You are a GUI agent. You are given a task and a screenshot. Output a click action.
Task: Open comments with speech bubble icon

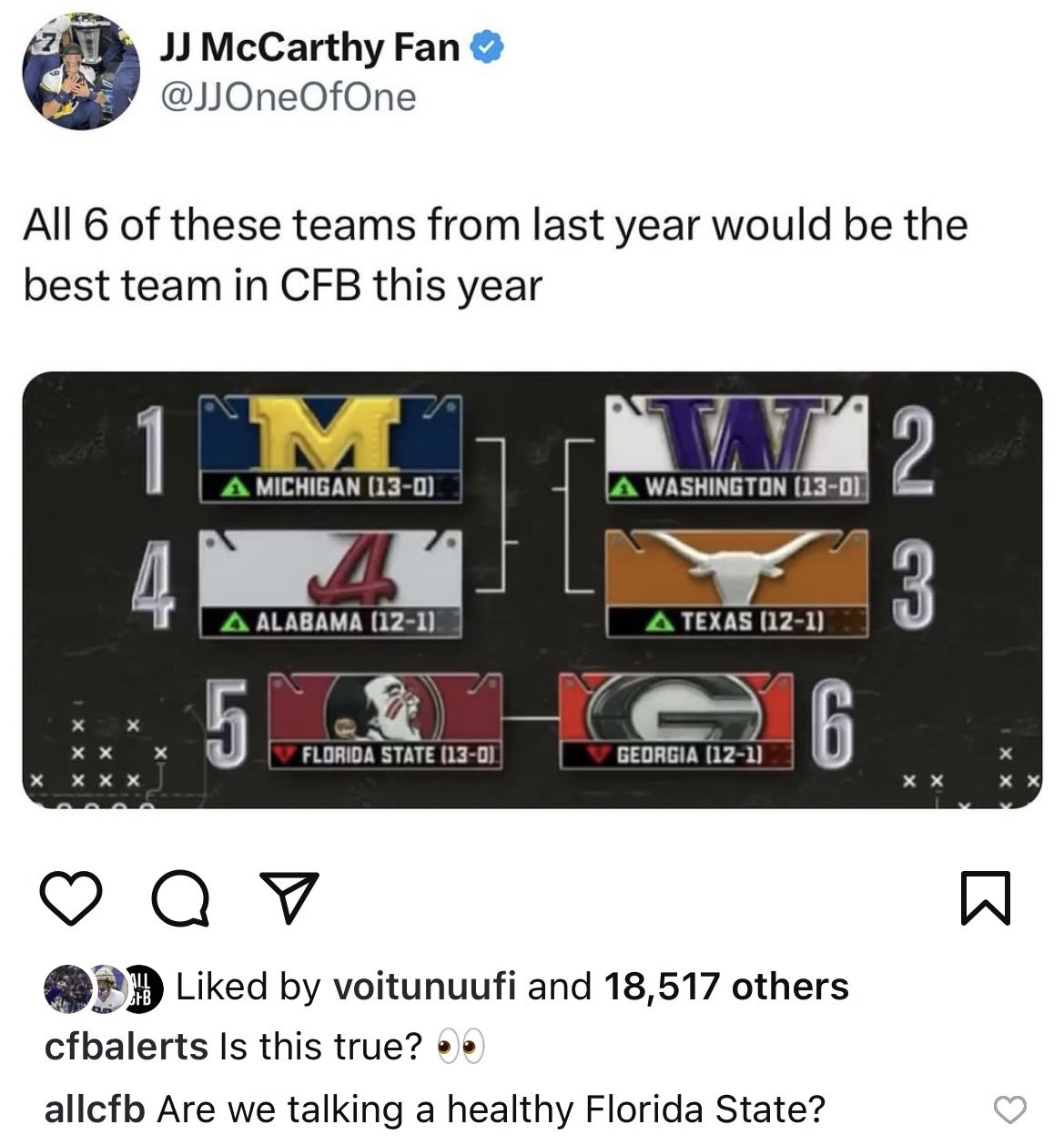[x=178, y=898]
